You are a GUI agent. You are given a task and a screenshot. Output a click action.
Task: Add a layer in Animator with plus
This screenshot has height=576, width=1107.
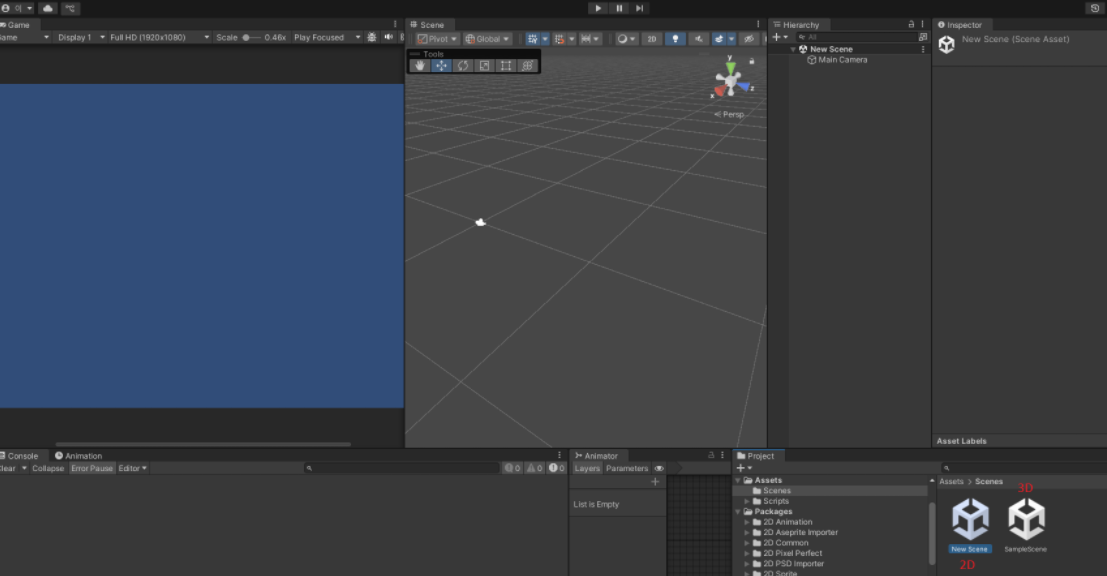tap(655, 481)
